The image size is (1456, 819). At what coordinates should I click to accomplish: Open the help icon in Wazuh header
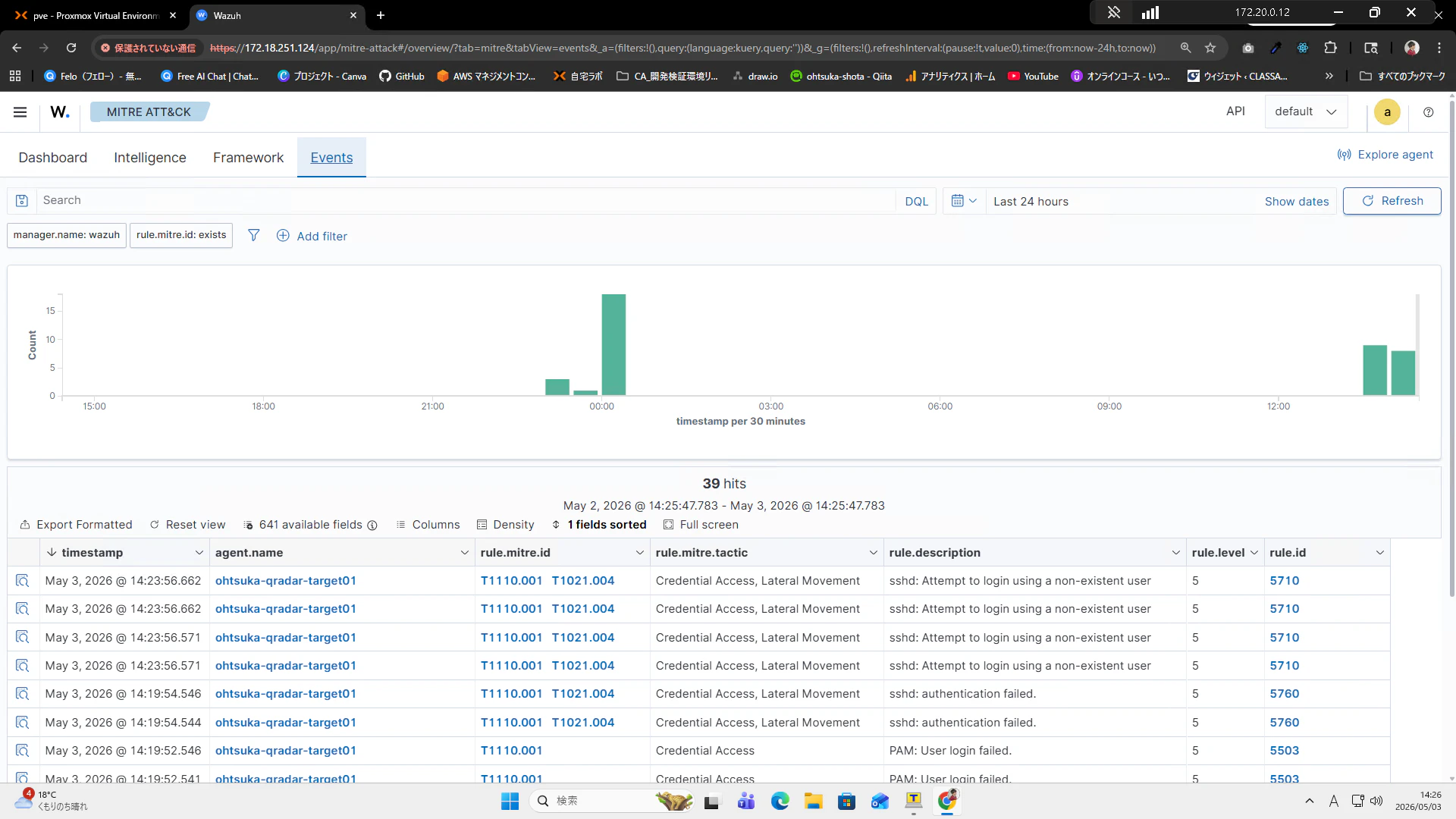point(1429,112)
